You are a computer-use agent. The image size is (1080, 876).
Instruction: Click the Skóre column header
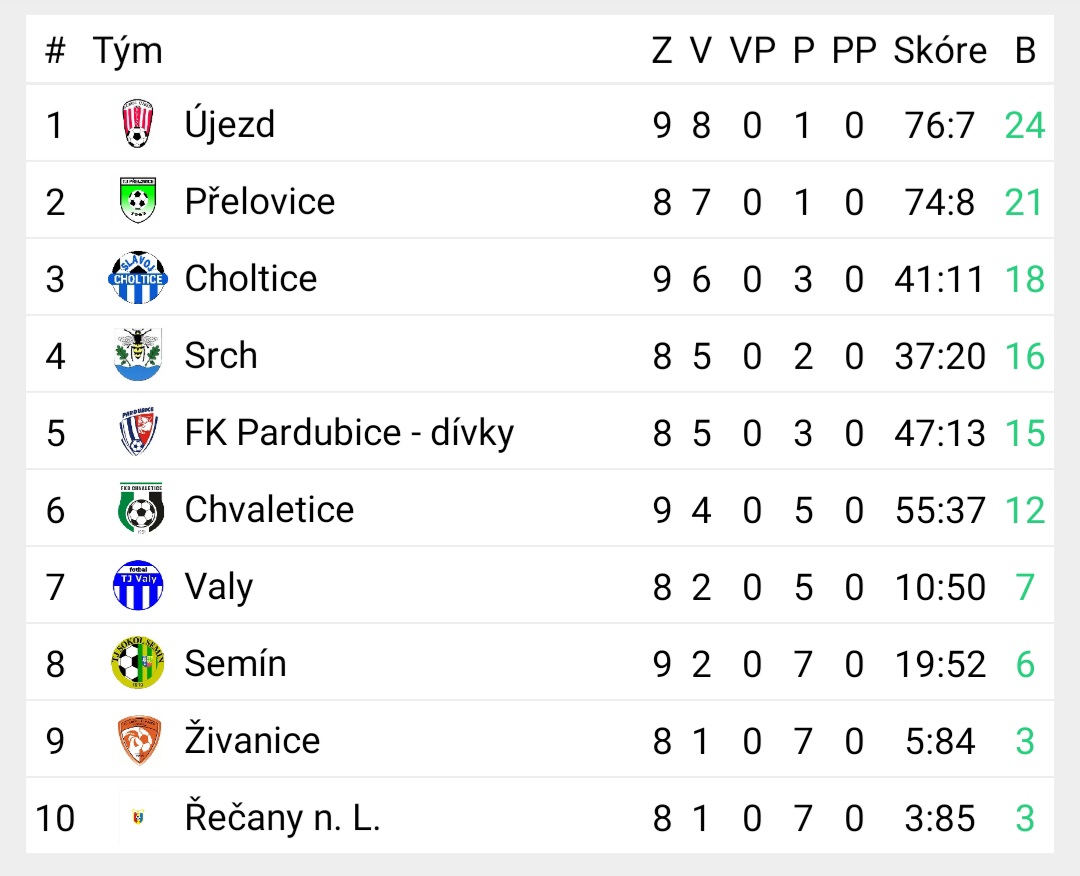(x=940, y=50)
